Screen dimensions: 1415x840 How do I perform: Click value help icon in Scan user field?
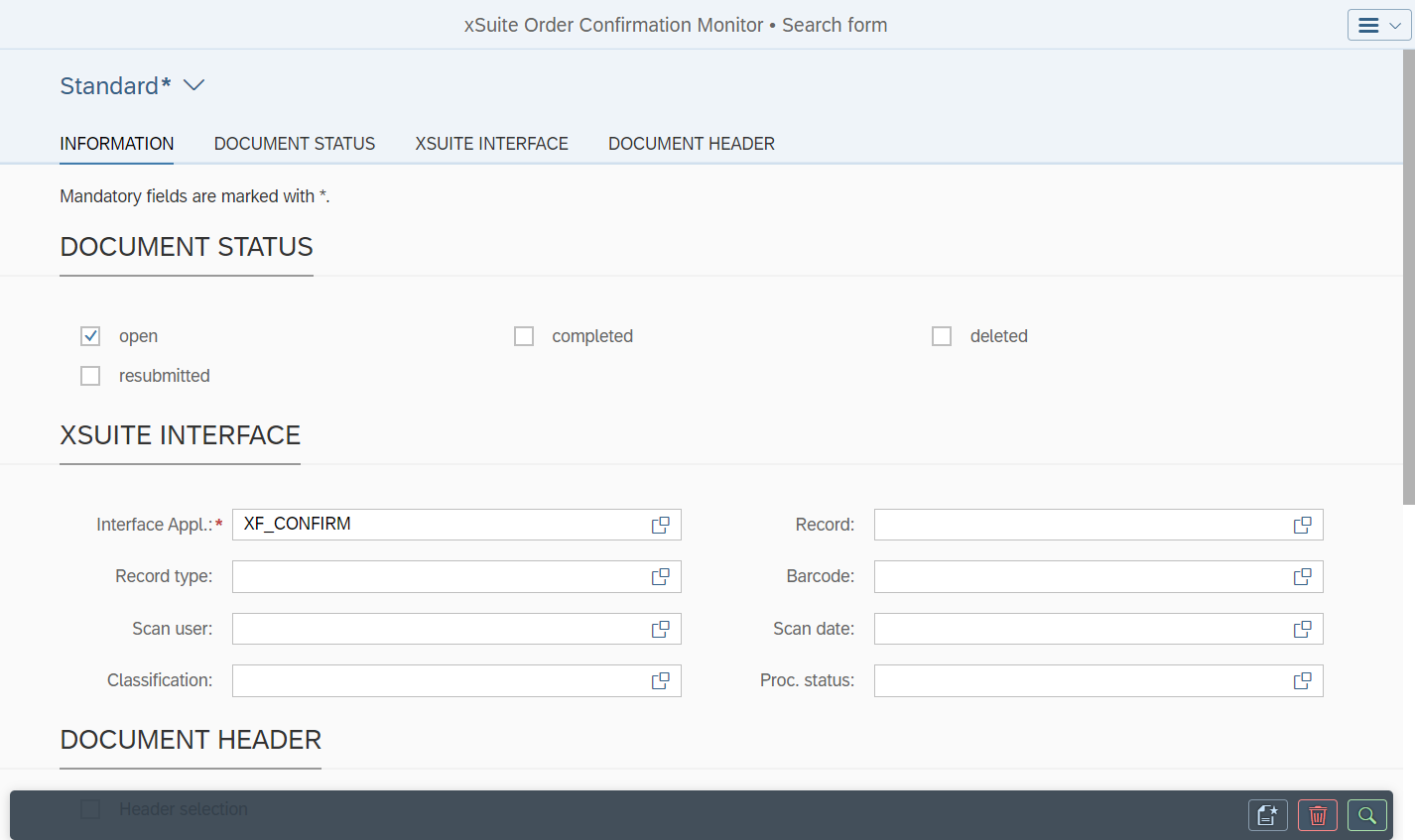(x=660, y=629)
